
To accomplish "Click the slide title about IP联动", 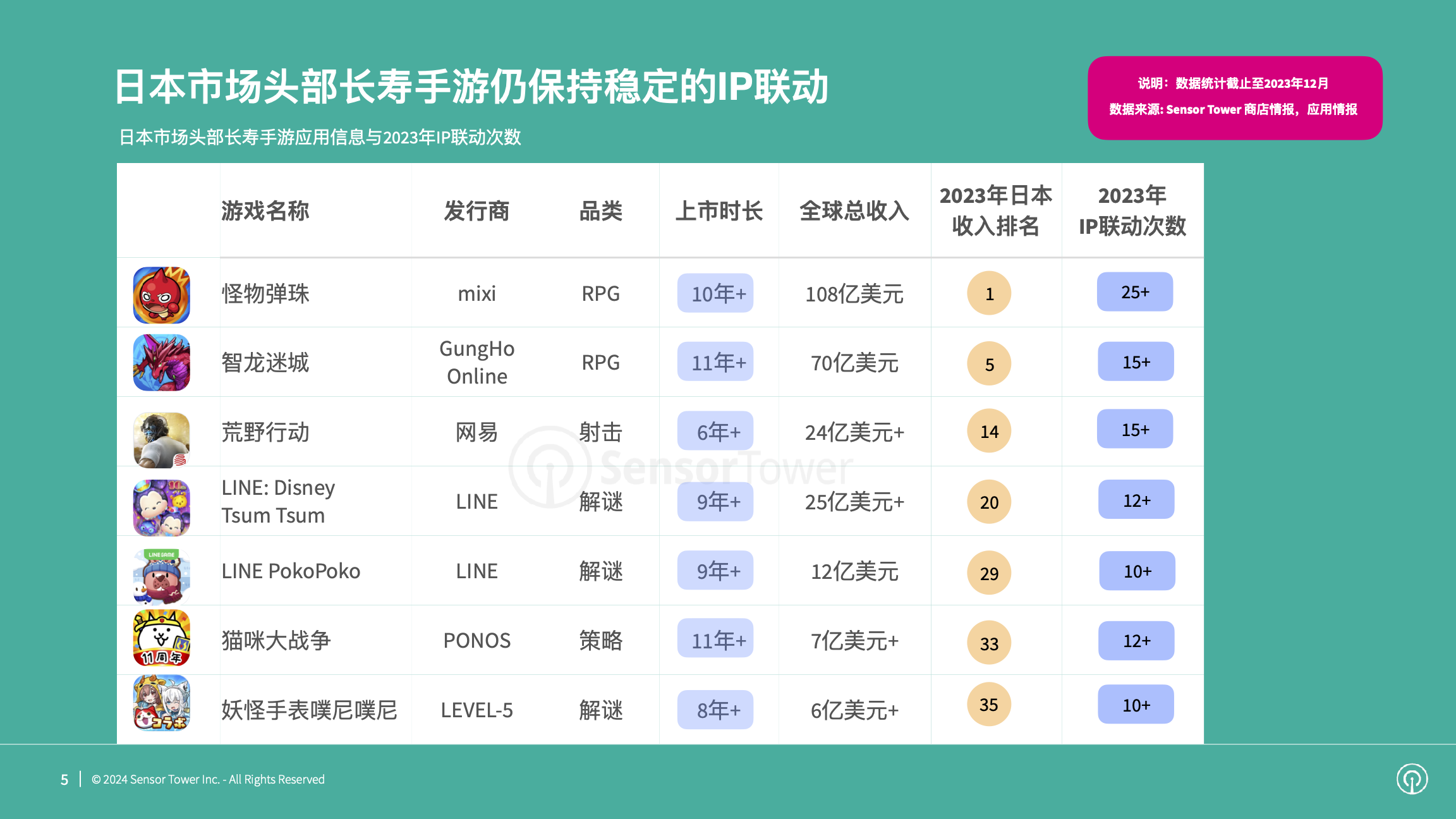I will 471,87.
